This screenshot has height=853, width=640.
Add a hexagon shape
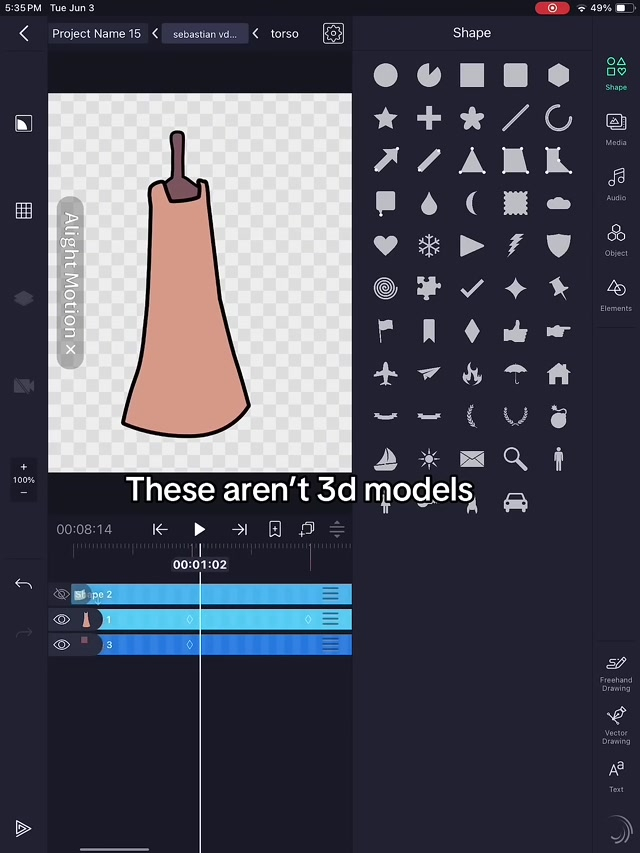pos(558,75)
